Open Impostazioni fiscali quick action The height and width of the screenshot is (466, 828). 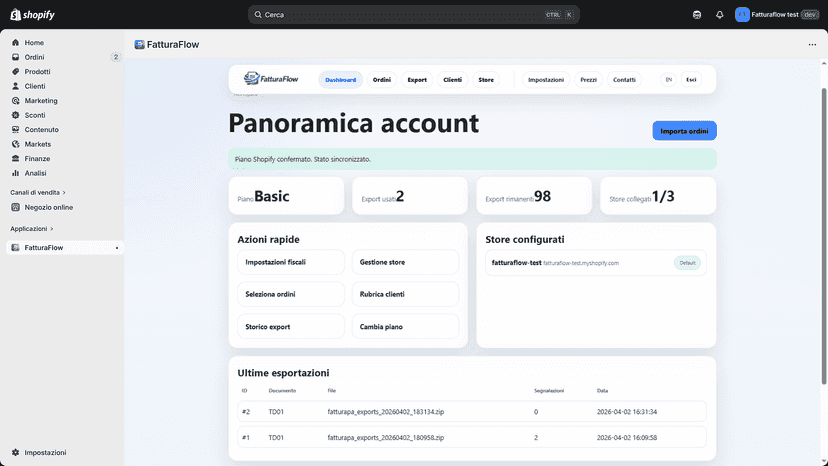tap(290, 262)
